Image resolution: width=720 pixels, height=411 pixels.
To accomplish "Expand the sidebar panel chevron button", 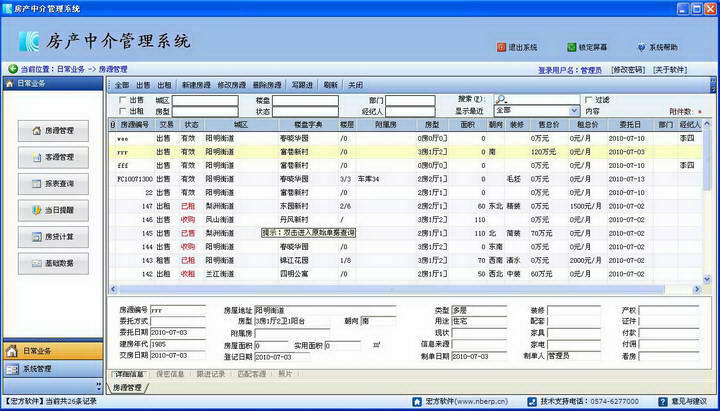I will click(x=98, y=386).
